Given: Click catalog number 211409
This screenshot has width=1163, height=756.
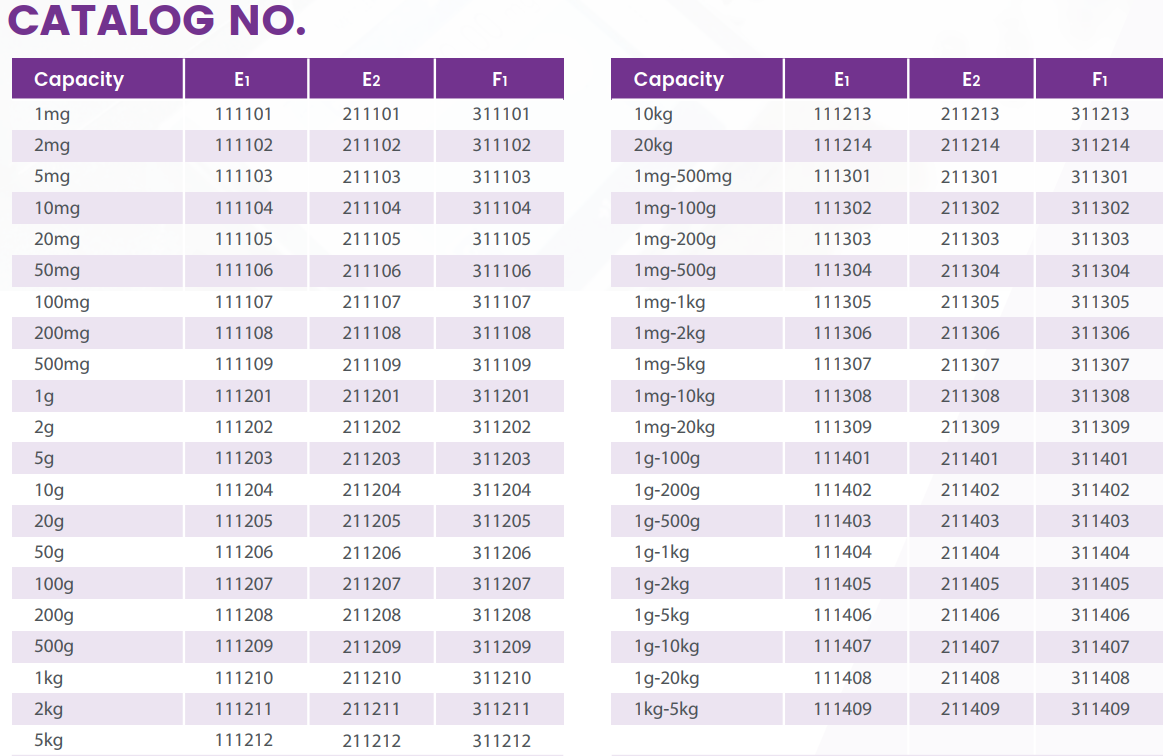Looking at the screenshot, I should pyautogui.click(x=970, y=709).
